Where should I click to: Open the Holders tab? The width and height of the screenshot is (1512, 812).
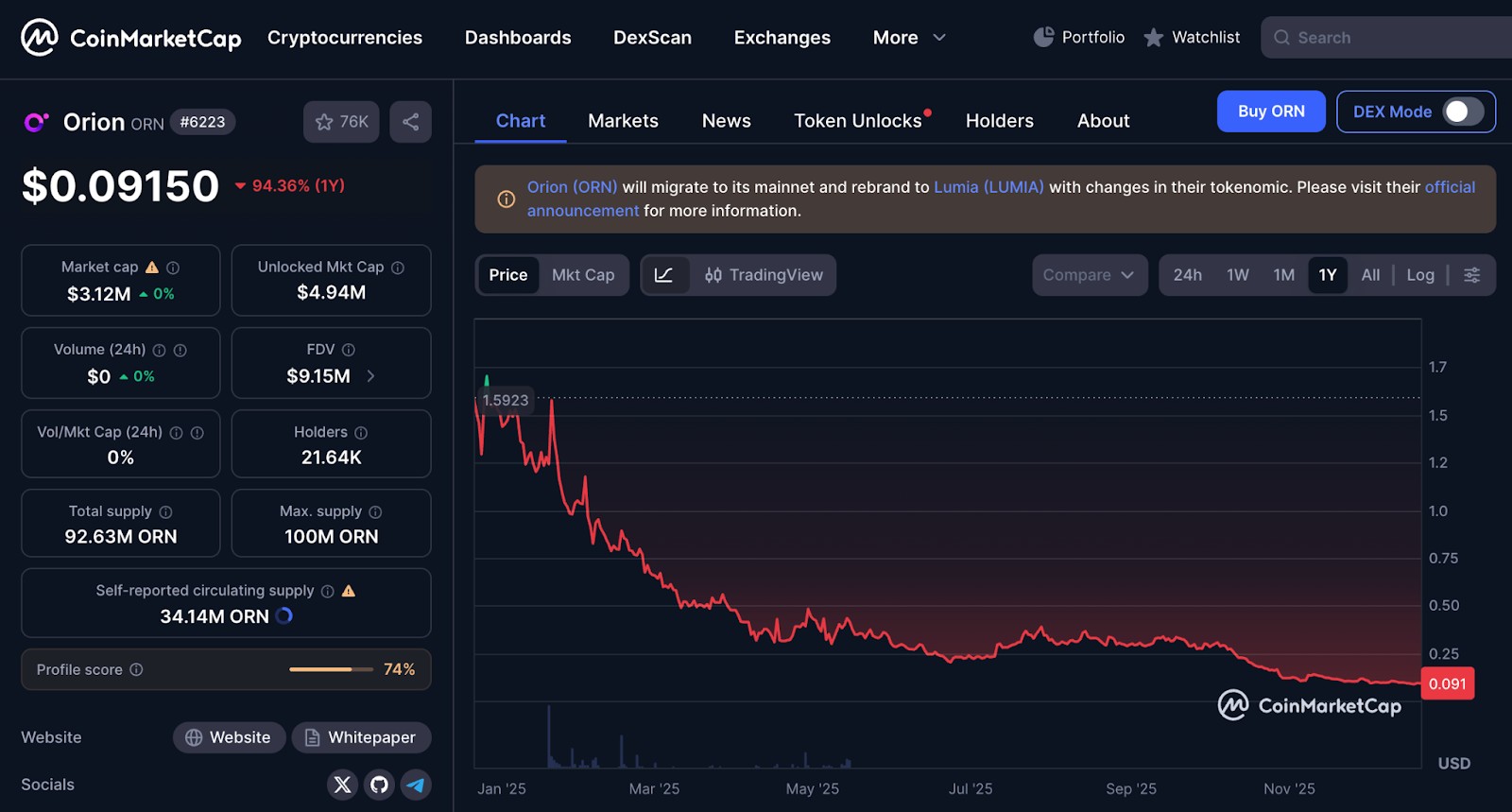pyautogui.click(x=1000, y=121)
